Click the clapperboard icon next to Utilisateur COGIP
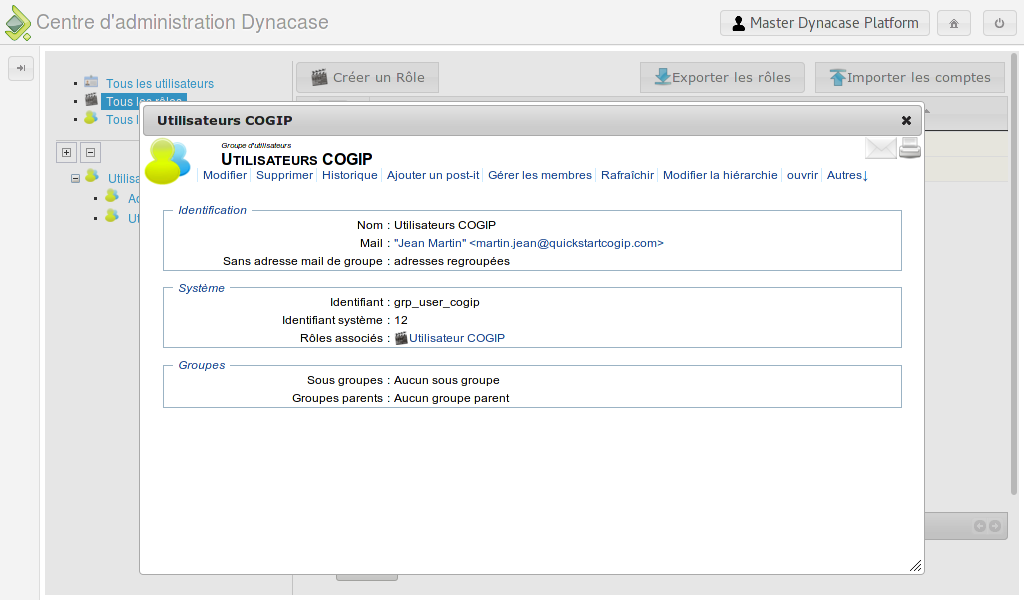 click(401, 338)
